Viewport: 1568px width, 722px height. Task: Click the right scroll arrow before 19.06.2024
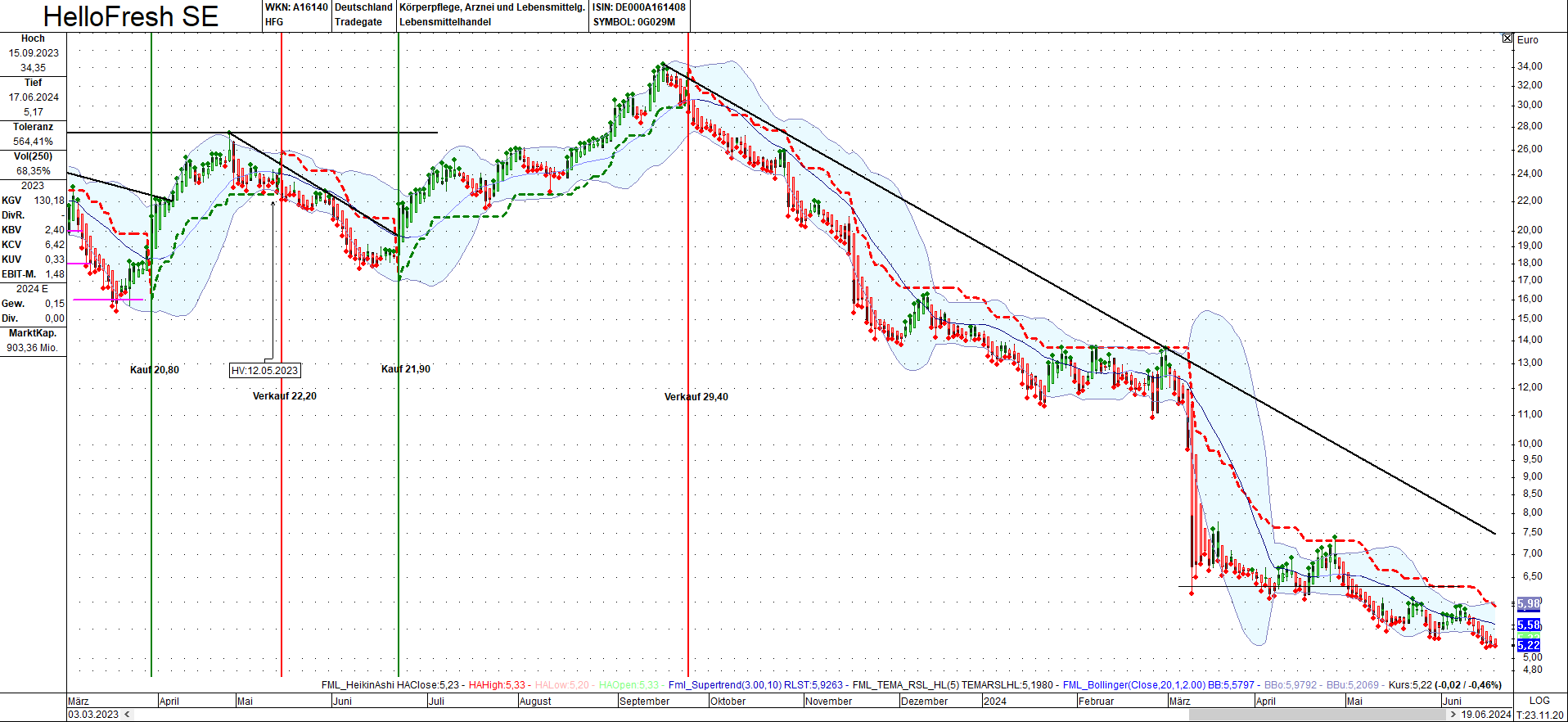coord(1453,715)
